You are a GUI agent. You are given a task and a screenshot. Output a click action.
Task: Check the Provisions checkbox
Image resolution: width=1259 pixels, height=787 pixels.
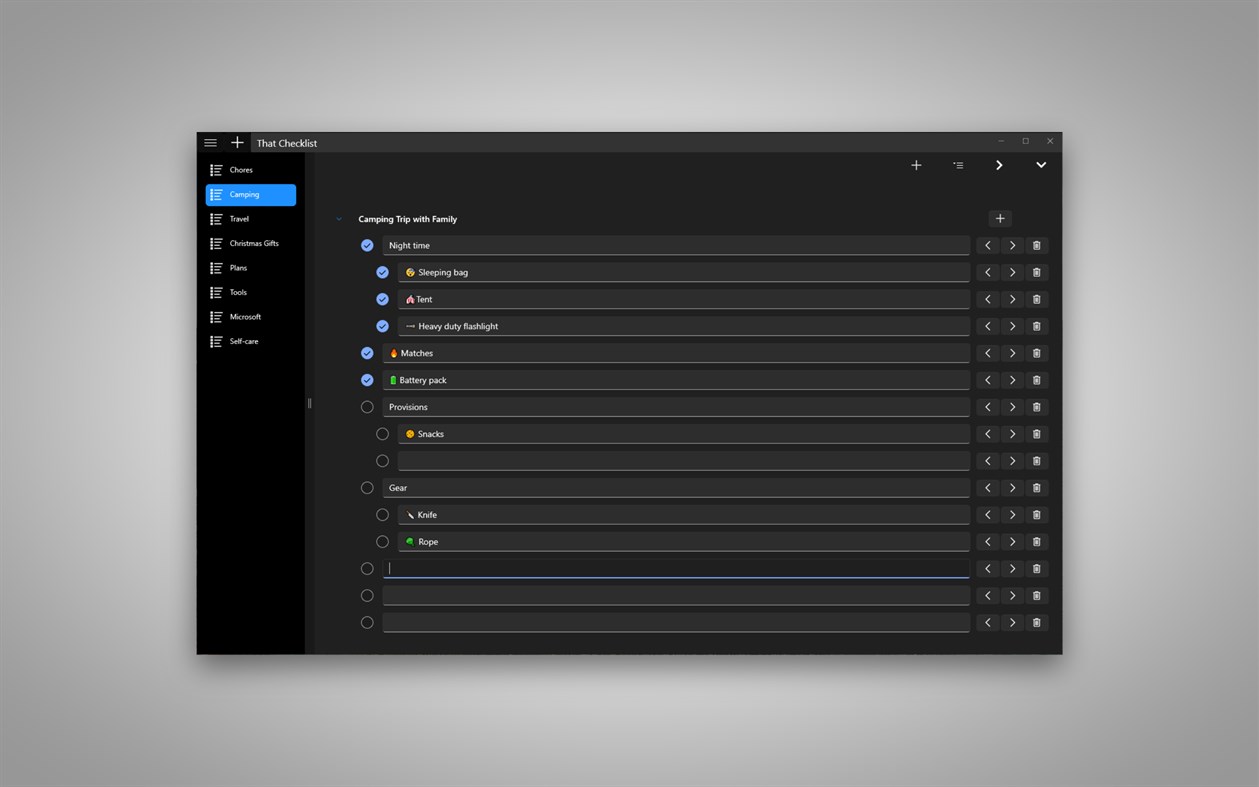pos(367,406)
